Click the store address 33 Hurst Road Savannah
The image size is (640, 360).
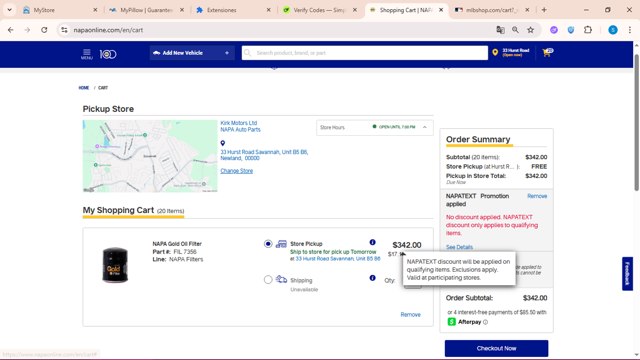[264, 155]
